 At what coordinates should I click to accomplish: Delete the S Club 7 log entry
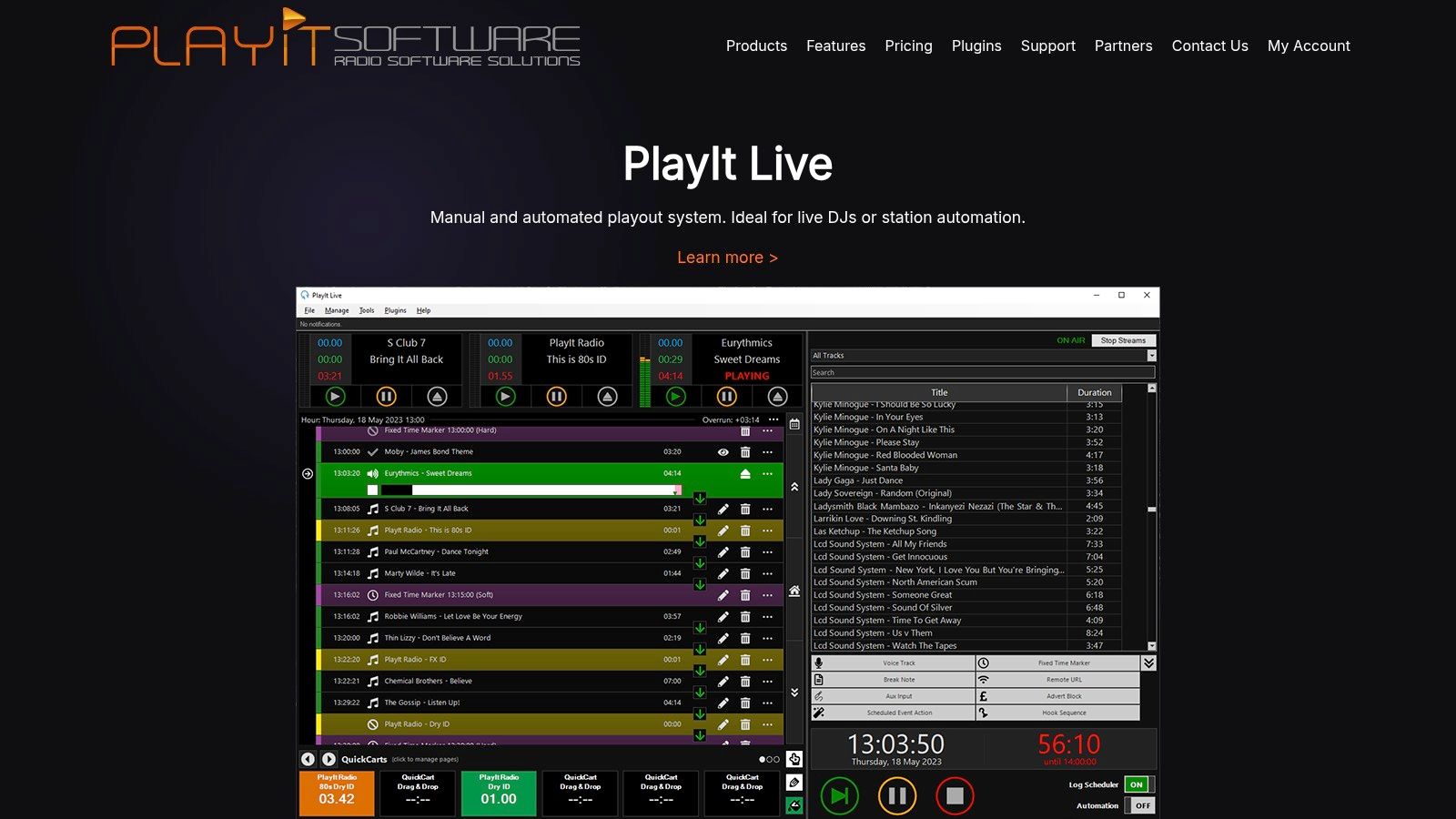coord(745,509)
